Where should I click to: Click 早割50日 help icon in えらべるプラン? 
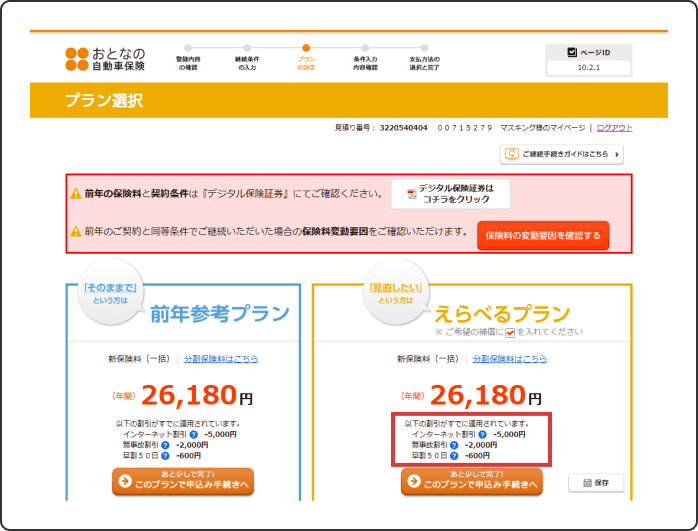454,456
